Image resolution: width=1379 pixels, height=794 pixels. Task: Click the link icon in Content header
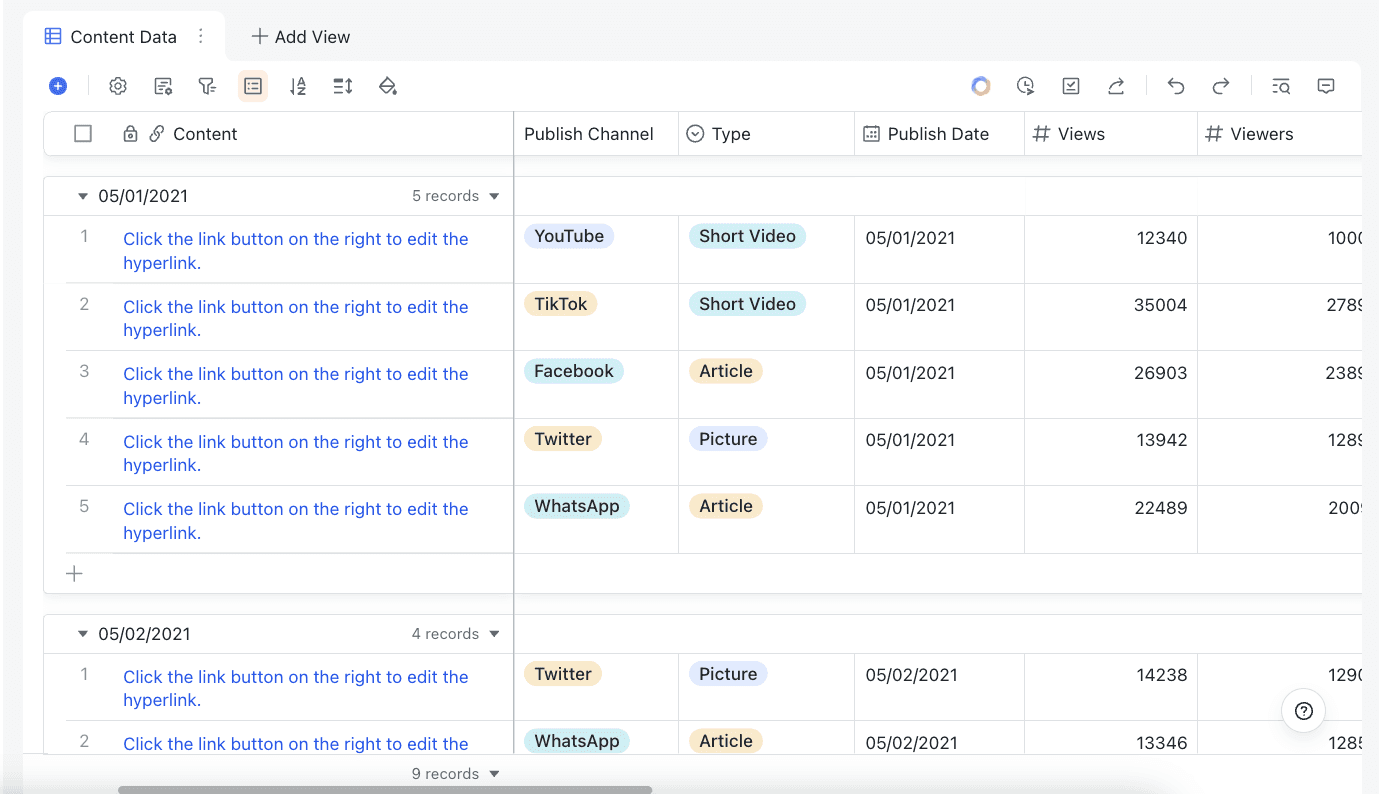pyautogui.click(x=157, y=134)
